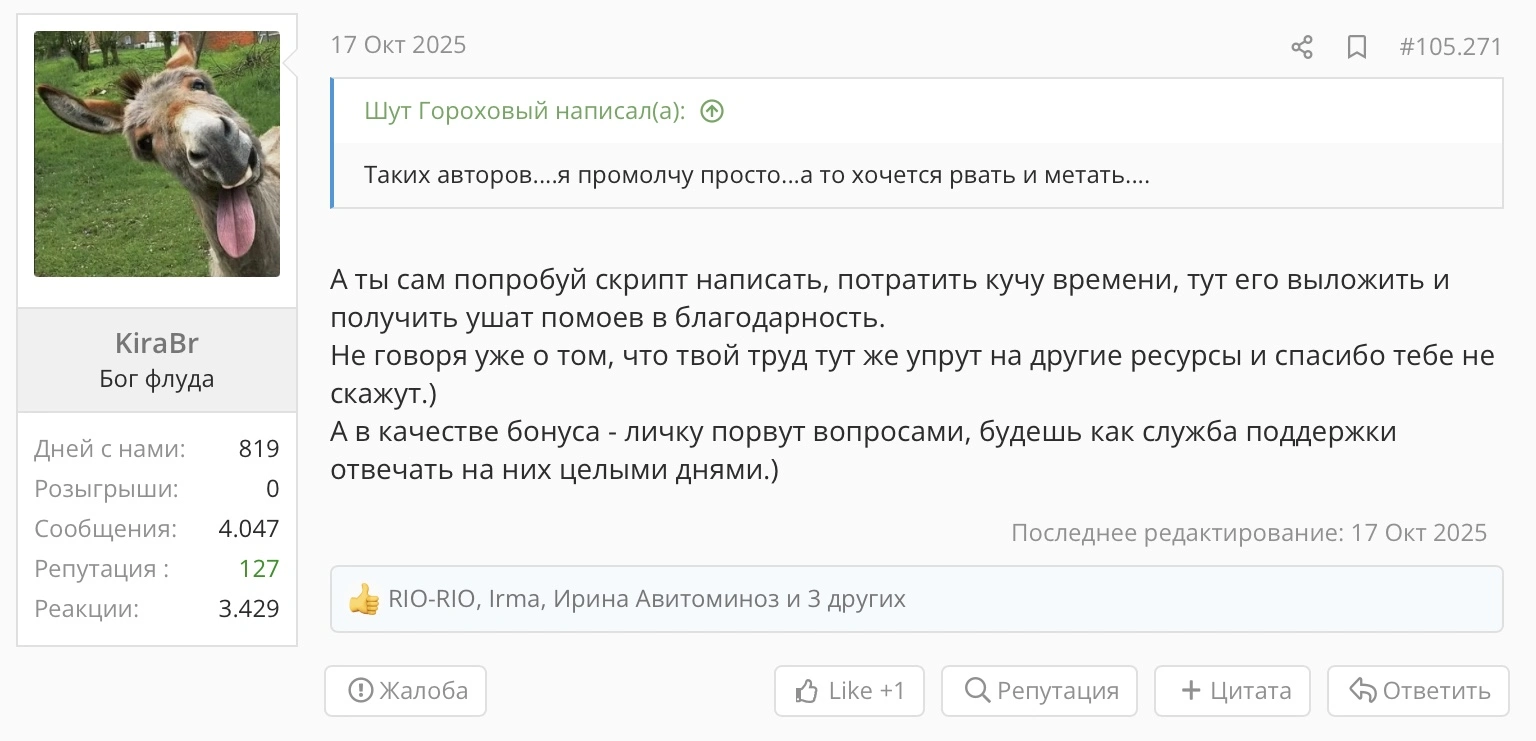Click the messages count 4.047
1536x741 pixels.
[x=249, y=528]
